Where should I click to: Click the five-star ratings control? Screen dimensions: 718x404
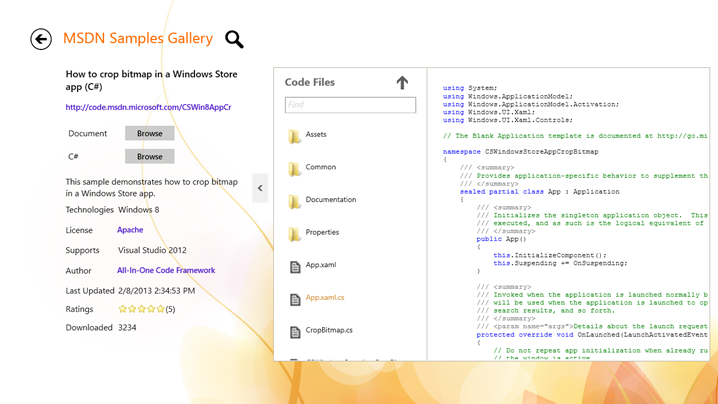pyautogui.click(x=141, y=309)
